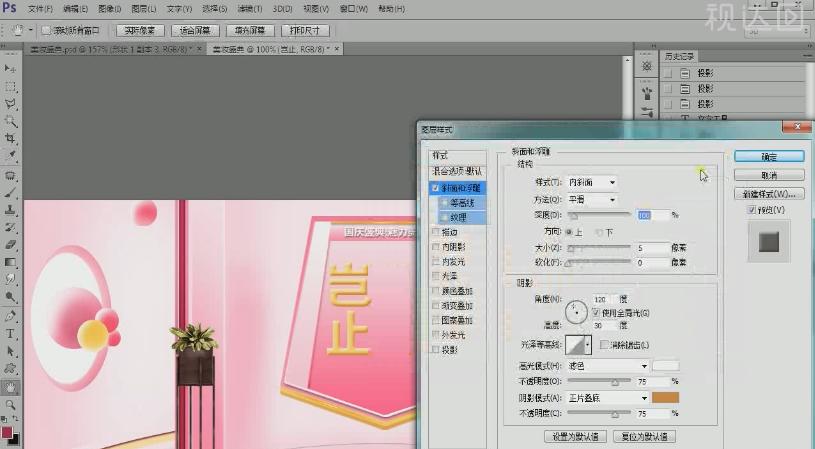Select the 下 (Down) direction radio button
The image size is (815, 449).
click(x=598, y=232)
